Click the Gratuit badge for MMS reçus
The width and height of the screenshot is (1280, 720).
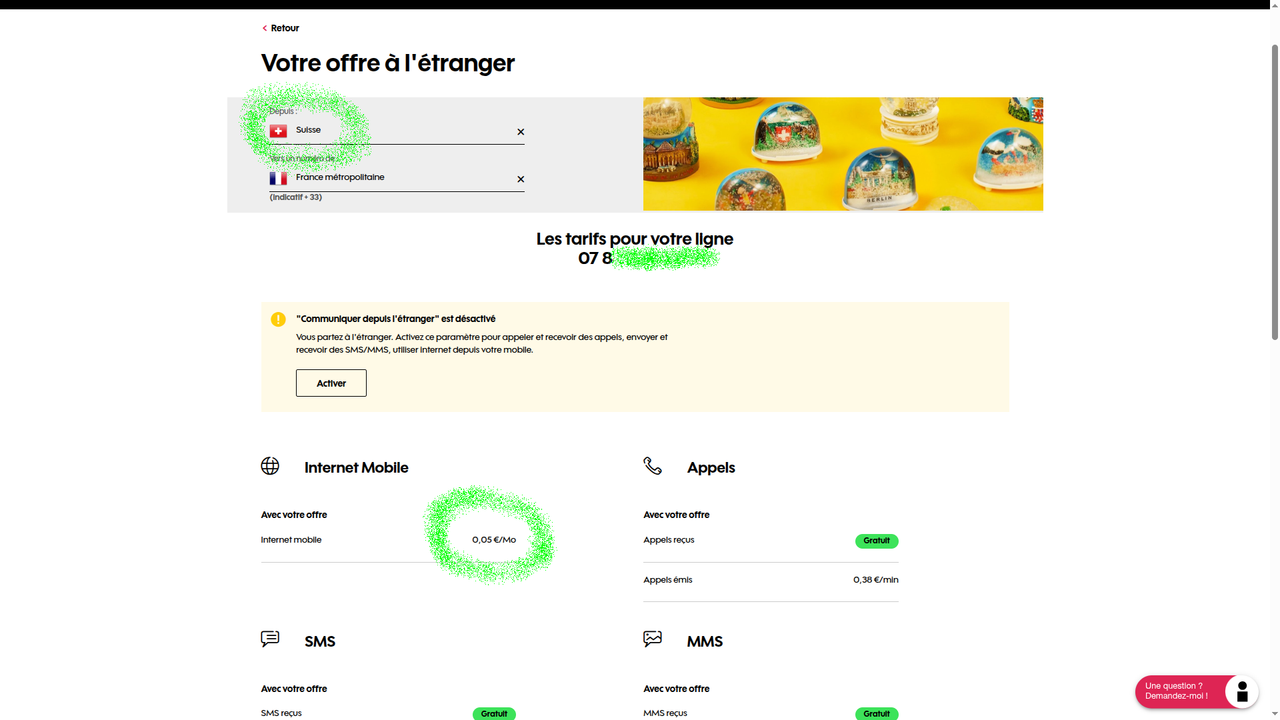pos(877,714)
